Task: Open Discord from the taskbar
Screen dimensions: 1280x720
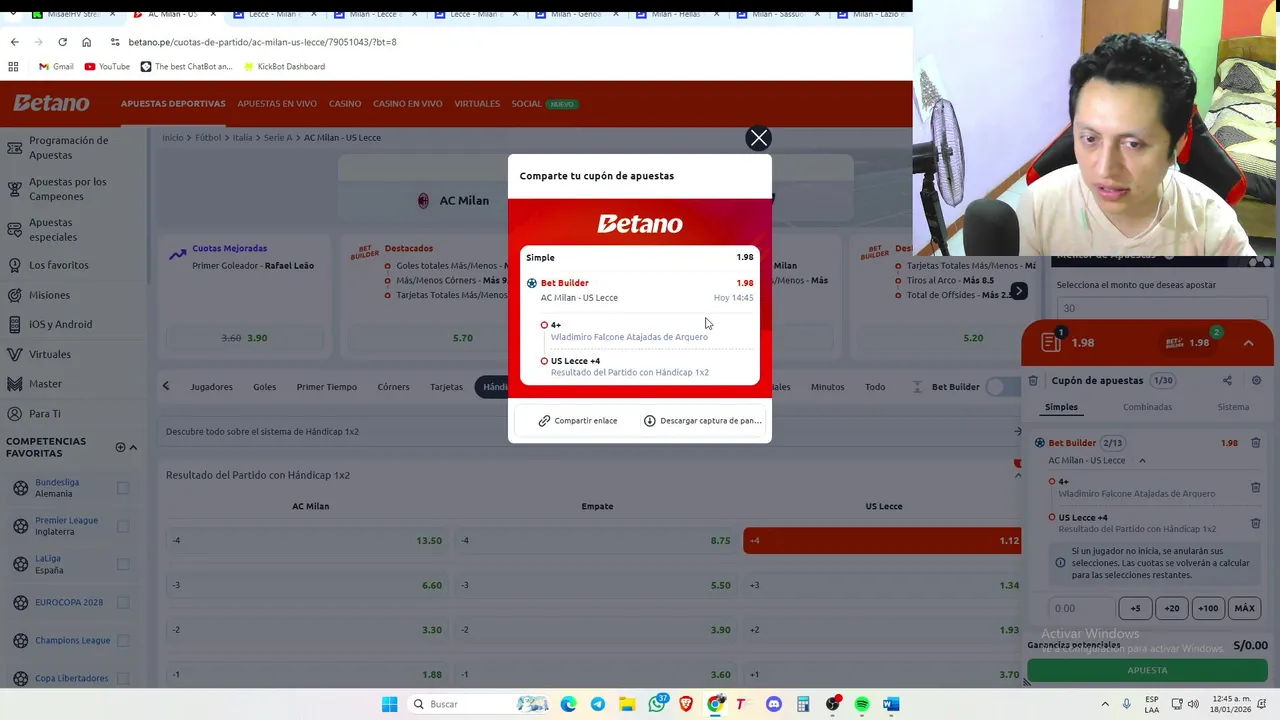Action: (773, 704)
